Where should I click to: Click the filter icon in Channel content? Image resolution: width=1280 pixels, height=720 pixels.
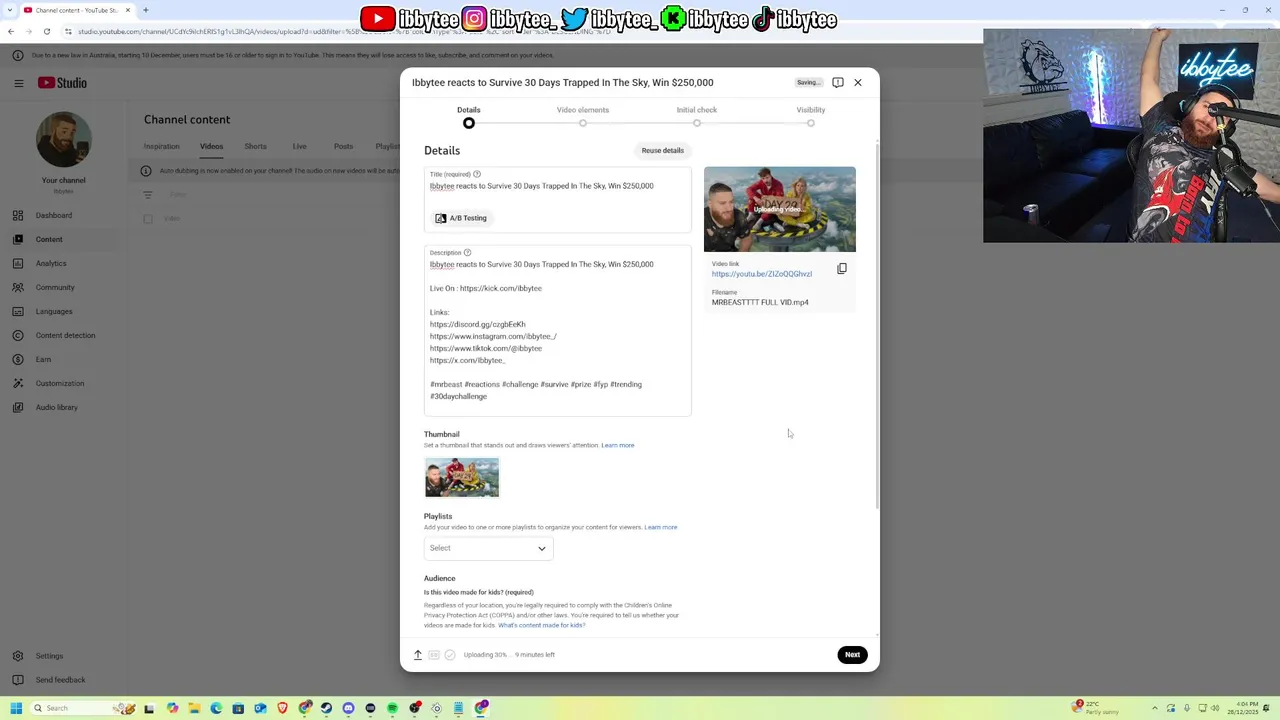148,194
